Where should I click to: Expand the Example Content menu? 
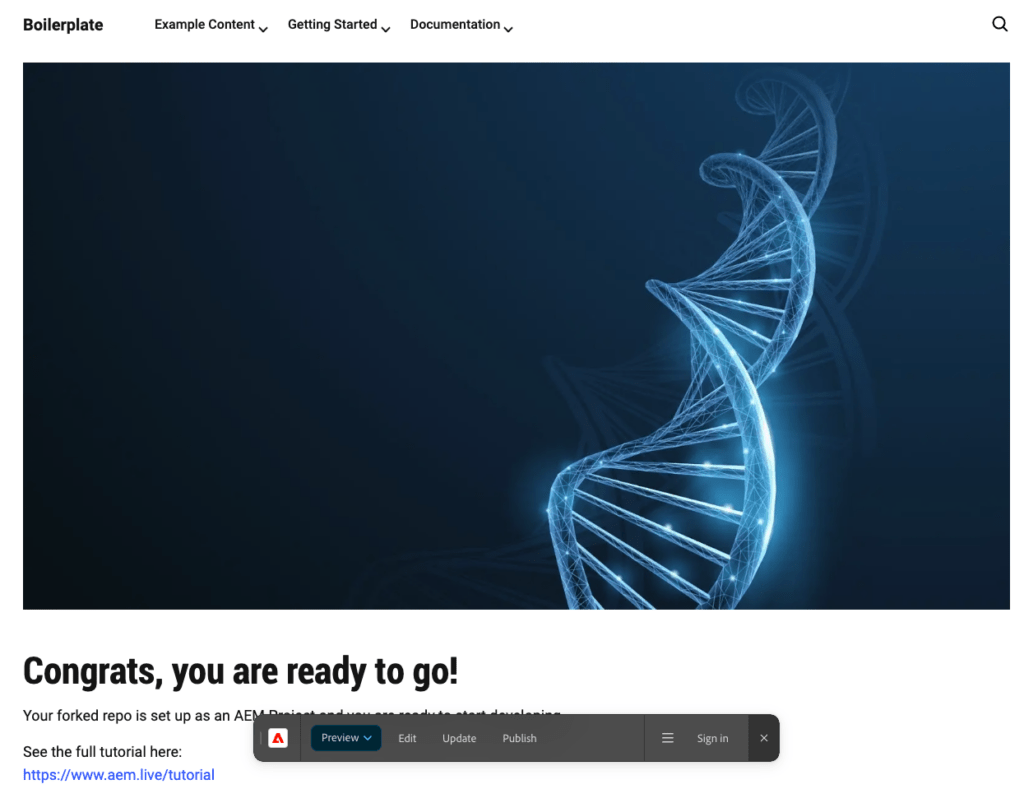coord(211,25)
